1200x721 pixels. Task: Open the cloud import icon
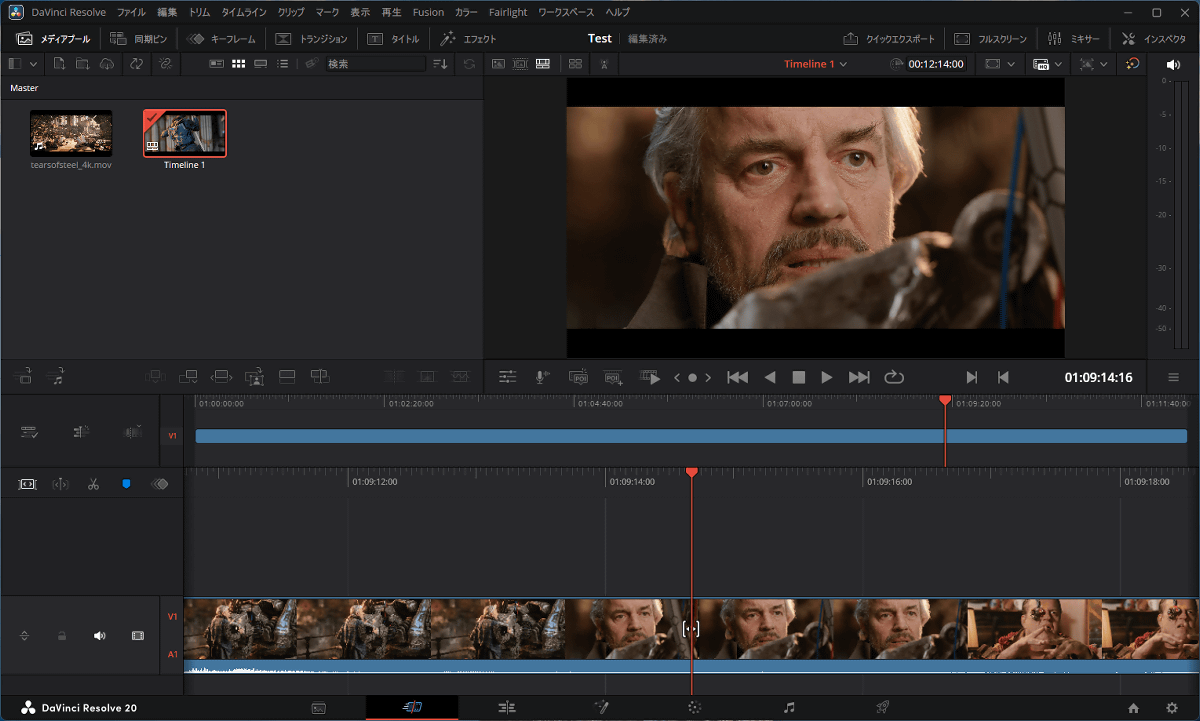[x=108, y=63]
